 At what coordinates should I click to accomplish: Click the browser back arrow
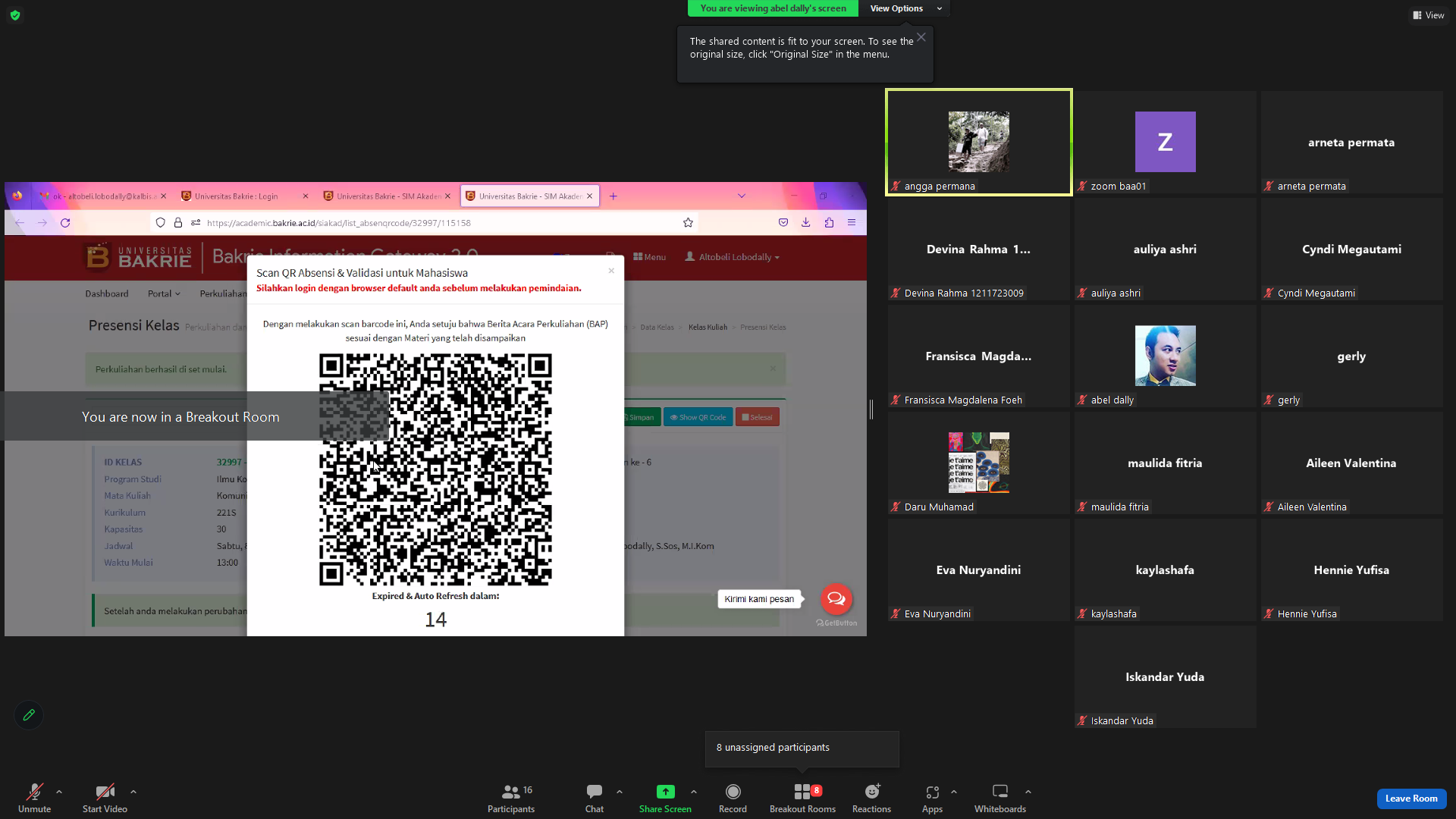20,223
